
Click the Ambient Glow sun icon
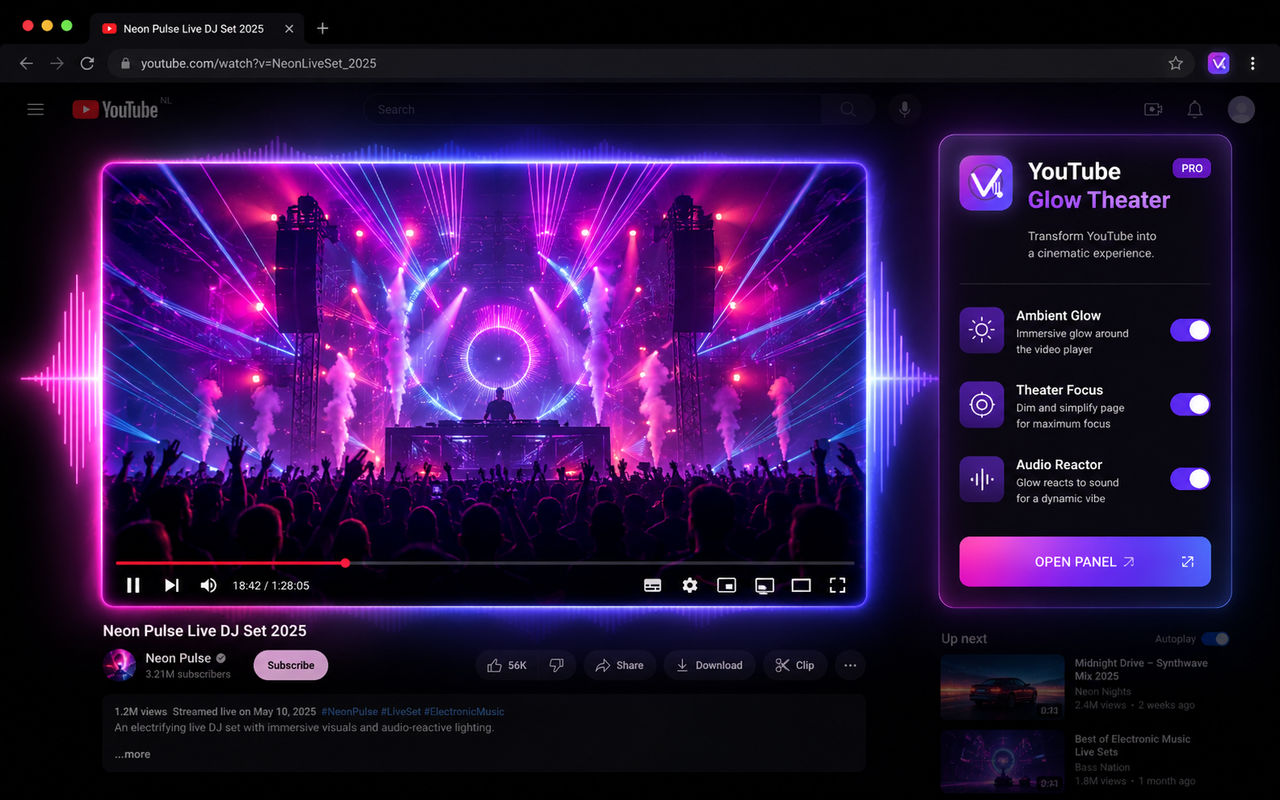click(982, 330)
